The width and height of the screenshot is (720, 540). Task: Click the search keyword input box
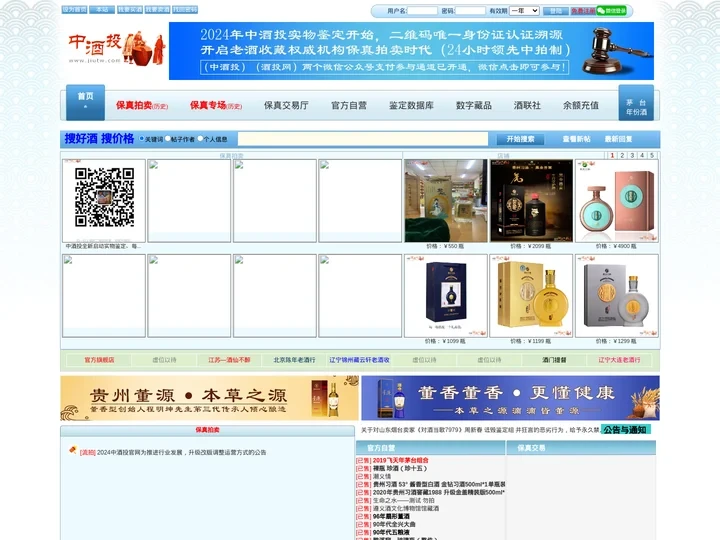[363, 139]
